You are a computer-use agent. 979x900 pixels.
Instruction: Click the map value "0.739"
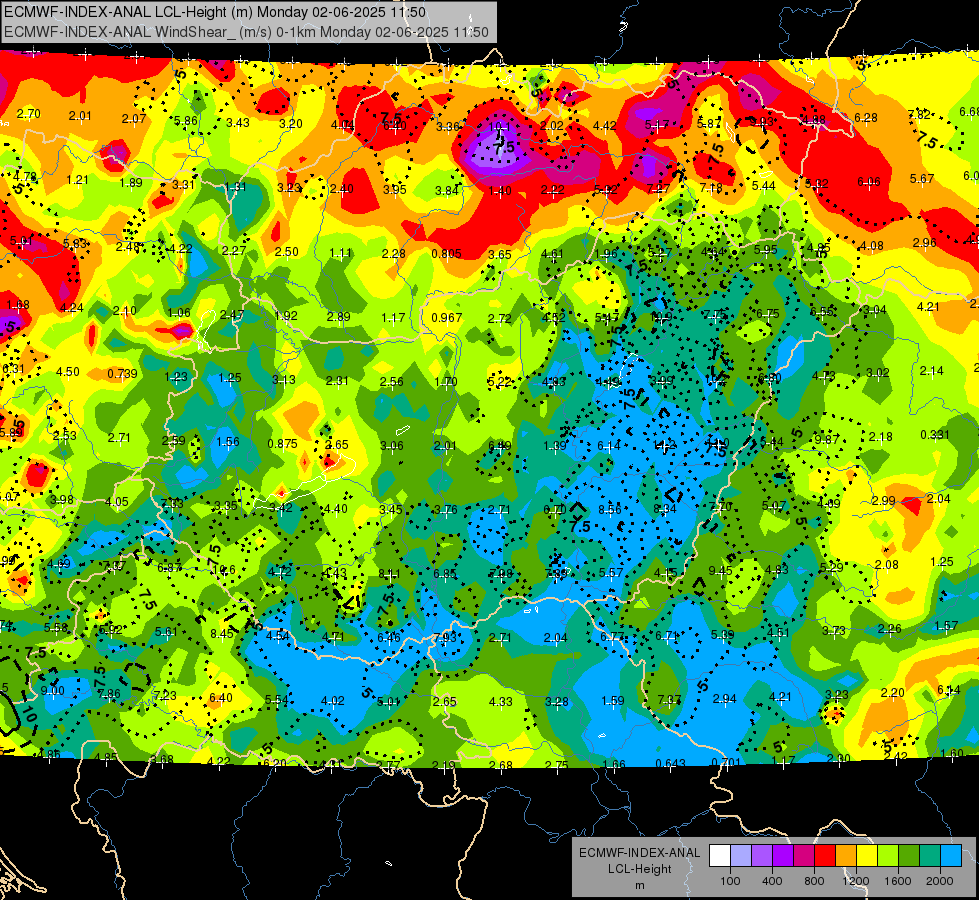122,373
